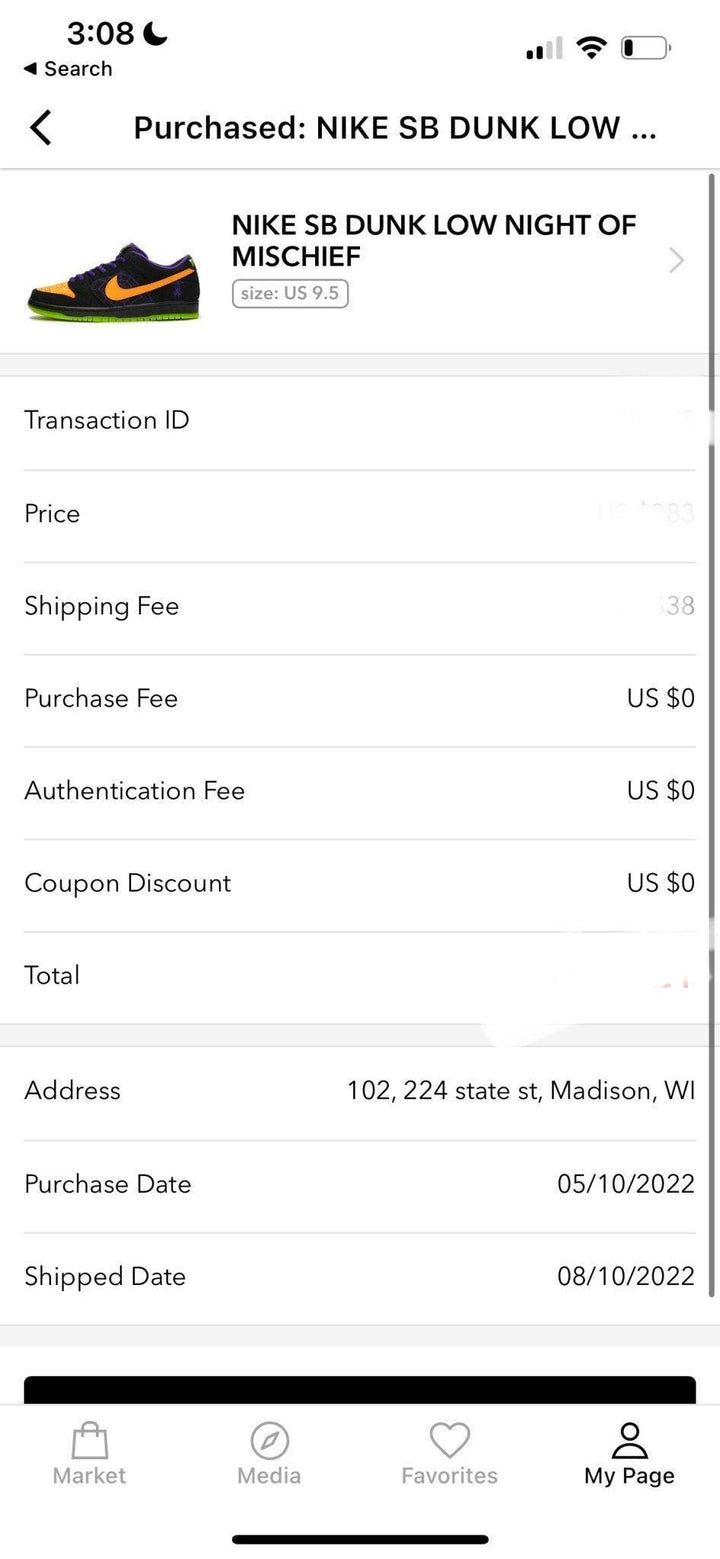Expand product details with right chevron
The width and height of the screenshot is (720, 1559).
tap(677, 261)
